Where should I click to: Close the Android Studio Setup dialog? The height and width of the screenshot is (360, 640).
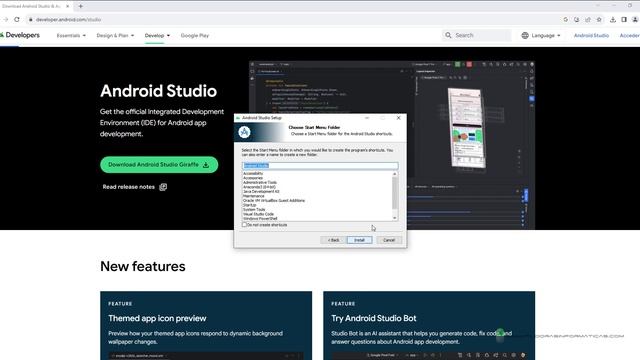[x=399, y=118]
